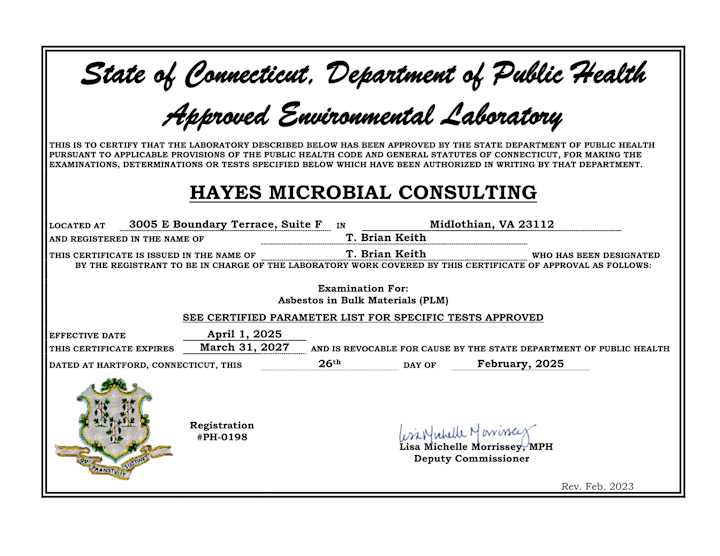Click the Connecticut state seal emblem
Viewport: 720px width, 556px height.
102,429
